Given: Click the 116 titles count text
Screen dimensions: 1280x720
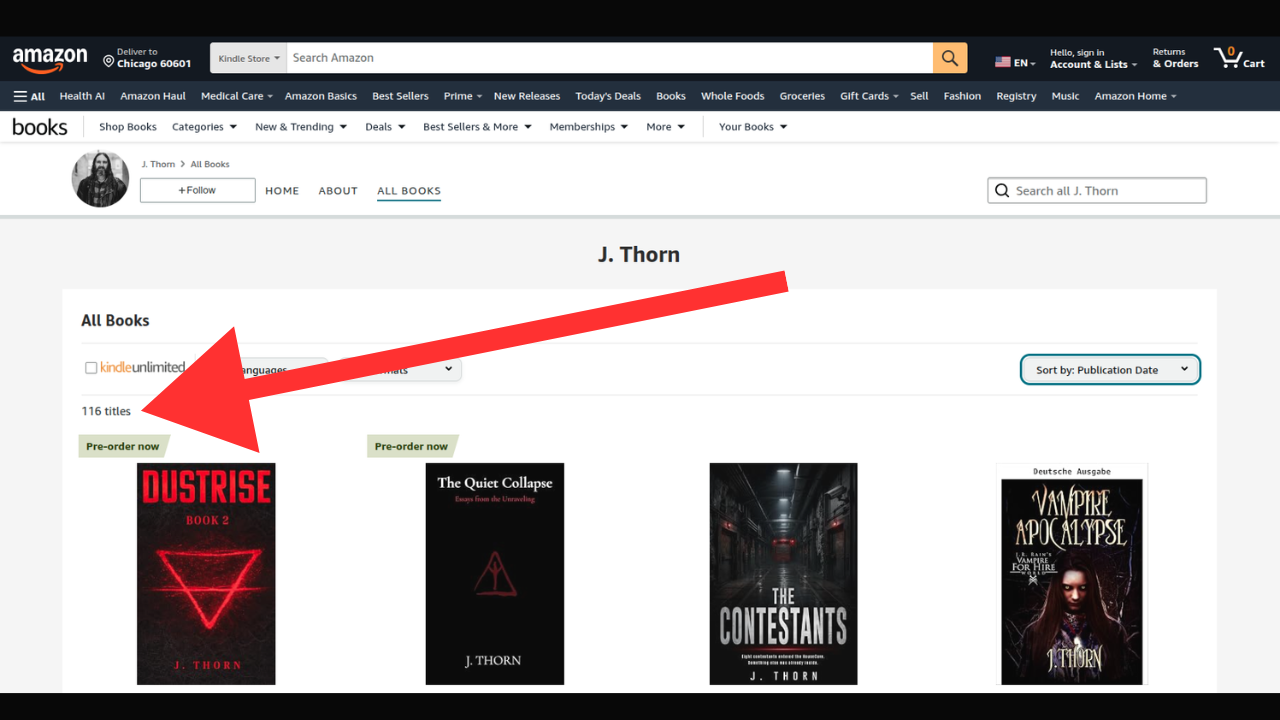Looking at the screenshot, I should point(106,411).
